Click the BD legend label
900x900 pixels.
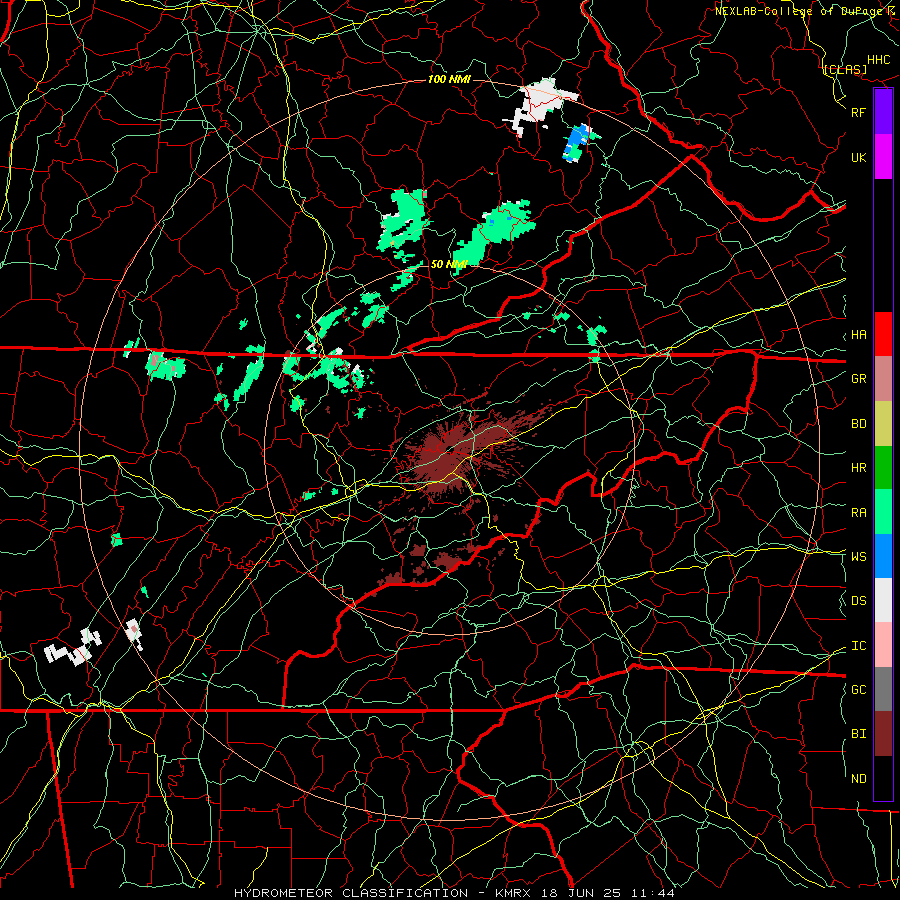(858, 424)
